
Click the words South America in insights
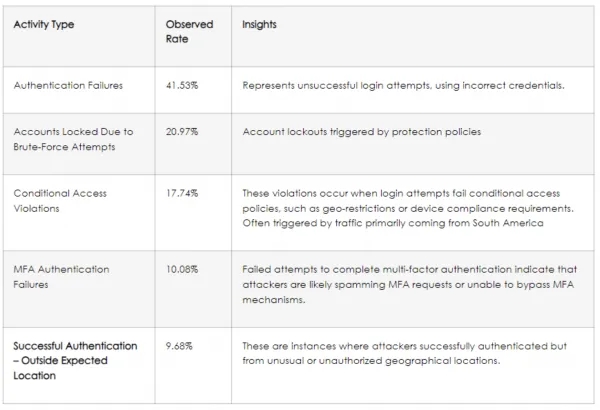(x=511, y=223)
